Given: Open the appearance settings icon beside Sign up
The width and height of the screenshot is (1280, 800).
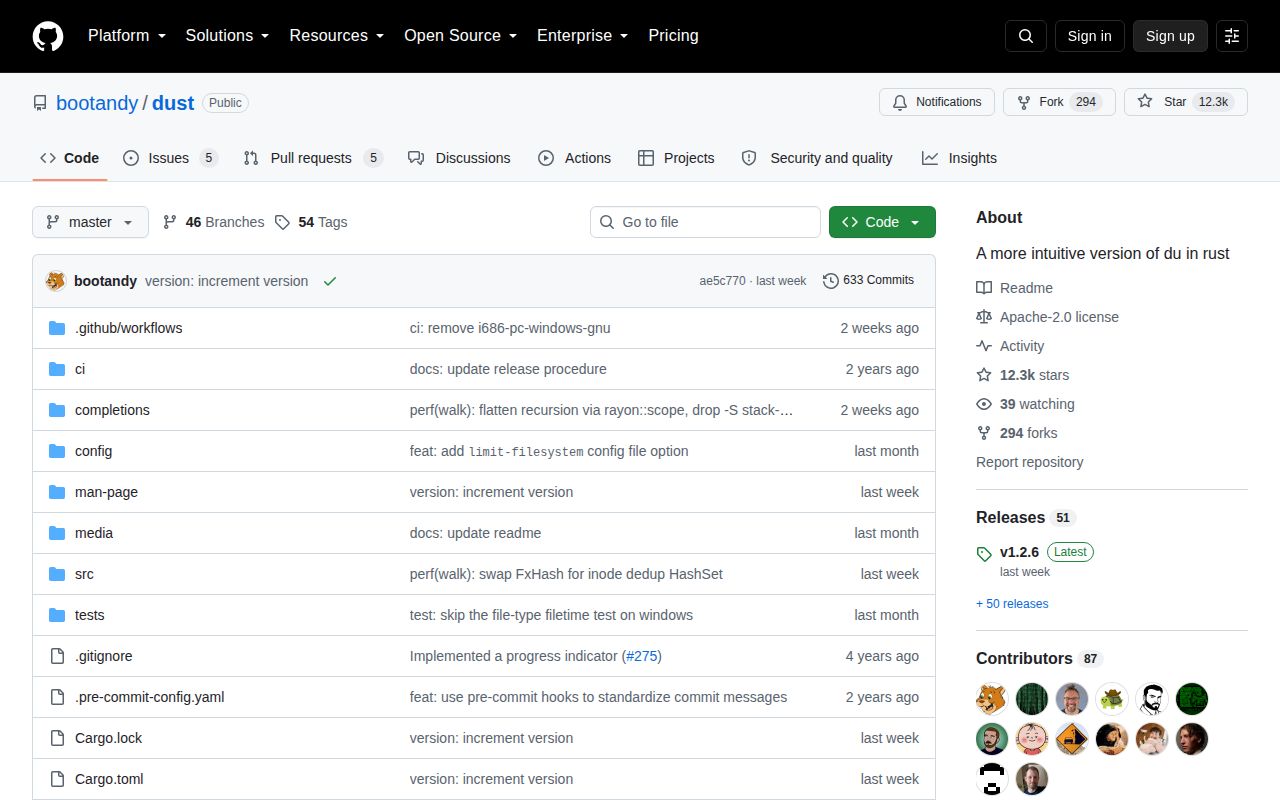Looking at the screenshot, I should (x=1232, y=36).
